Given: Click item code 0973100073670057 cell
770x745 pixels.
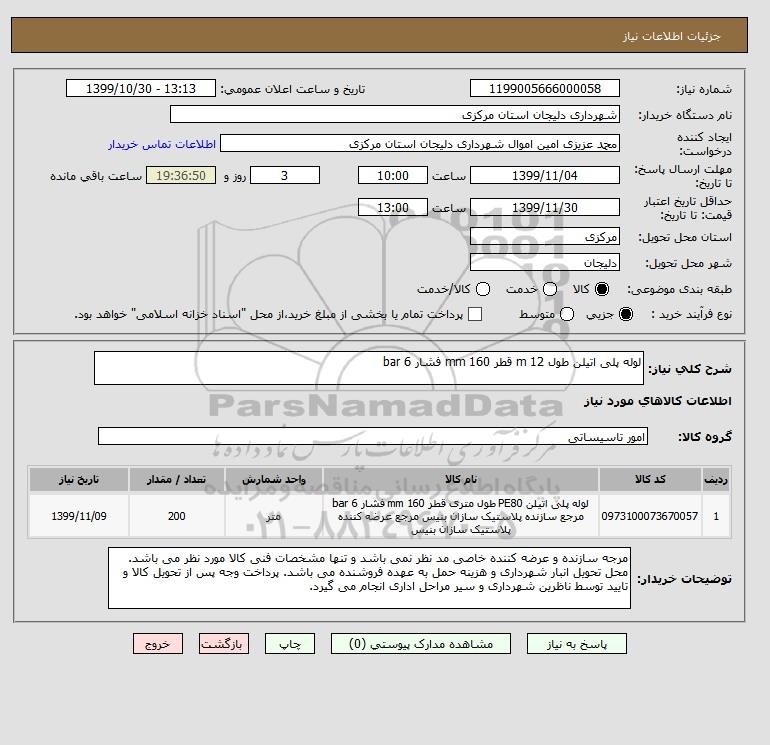Looking at the screenshot, I should [x=650, y=516].
